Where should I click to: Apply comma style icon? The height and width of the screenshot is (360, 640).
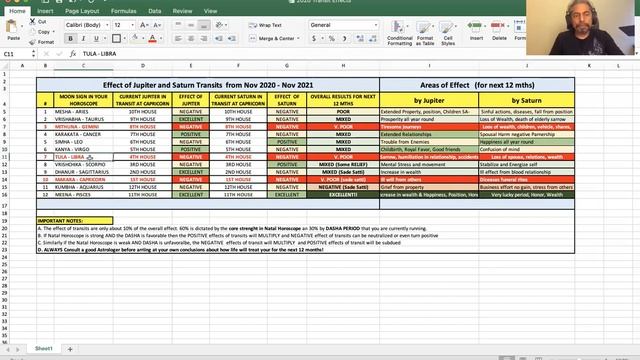click(x=344, y=38)
